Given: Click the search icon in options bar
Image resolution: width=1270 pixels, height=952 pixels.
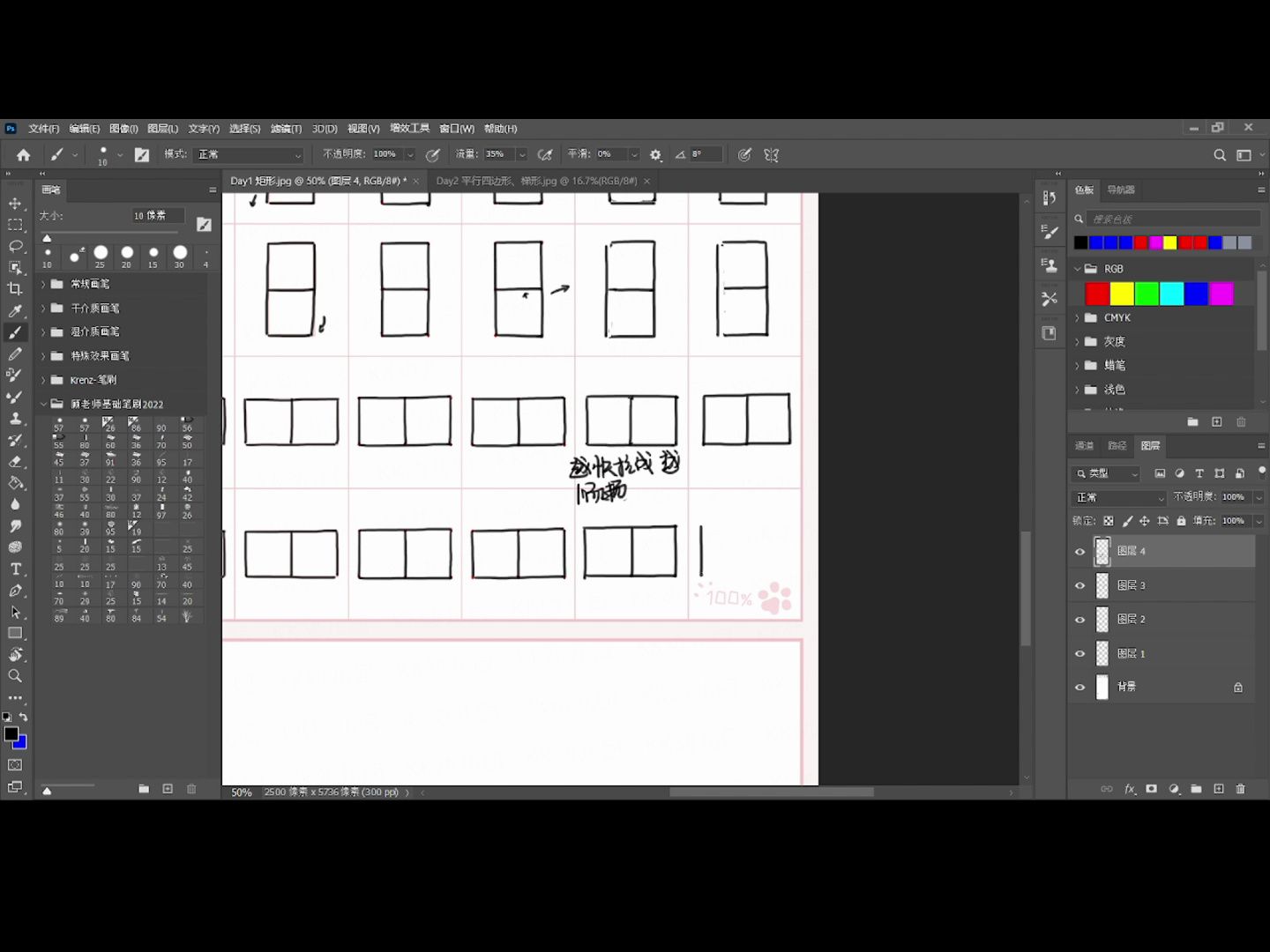Looking at the screenshot, I should coord(1220,154).
